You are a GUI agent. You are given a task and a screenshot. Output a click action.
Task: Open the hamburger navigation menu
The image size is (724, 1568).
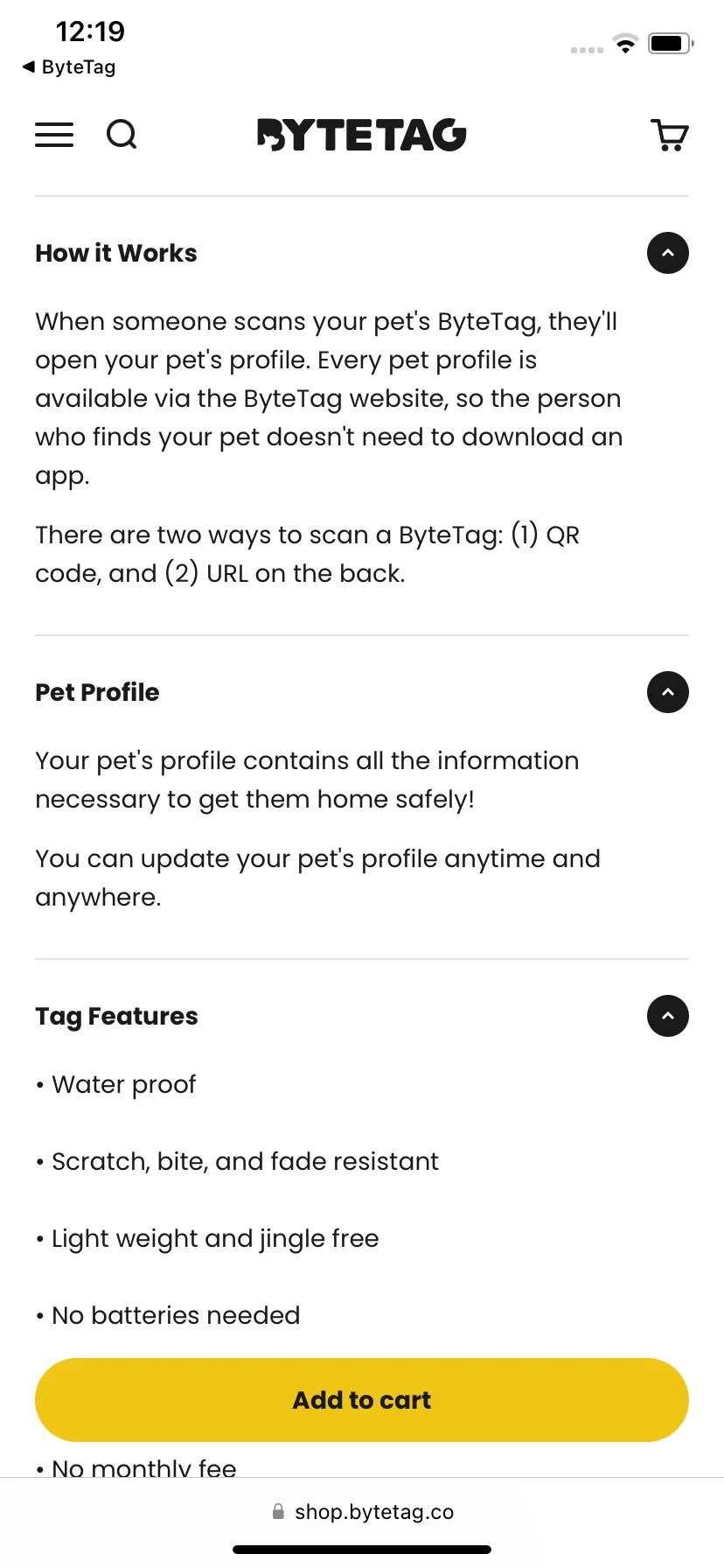coord(54,135)
